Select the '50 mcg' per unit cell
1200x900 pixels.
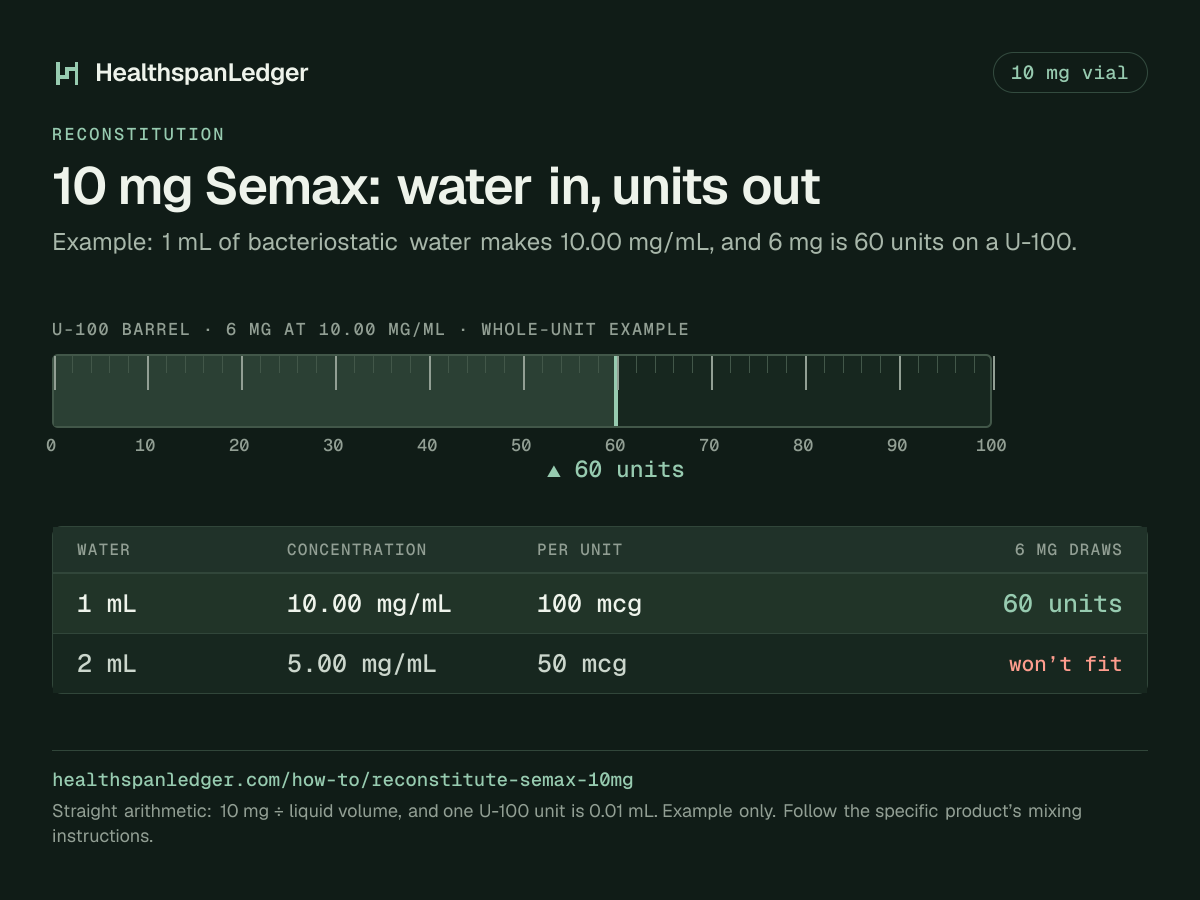(x=582, y=664)
